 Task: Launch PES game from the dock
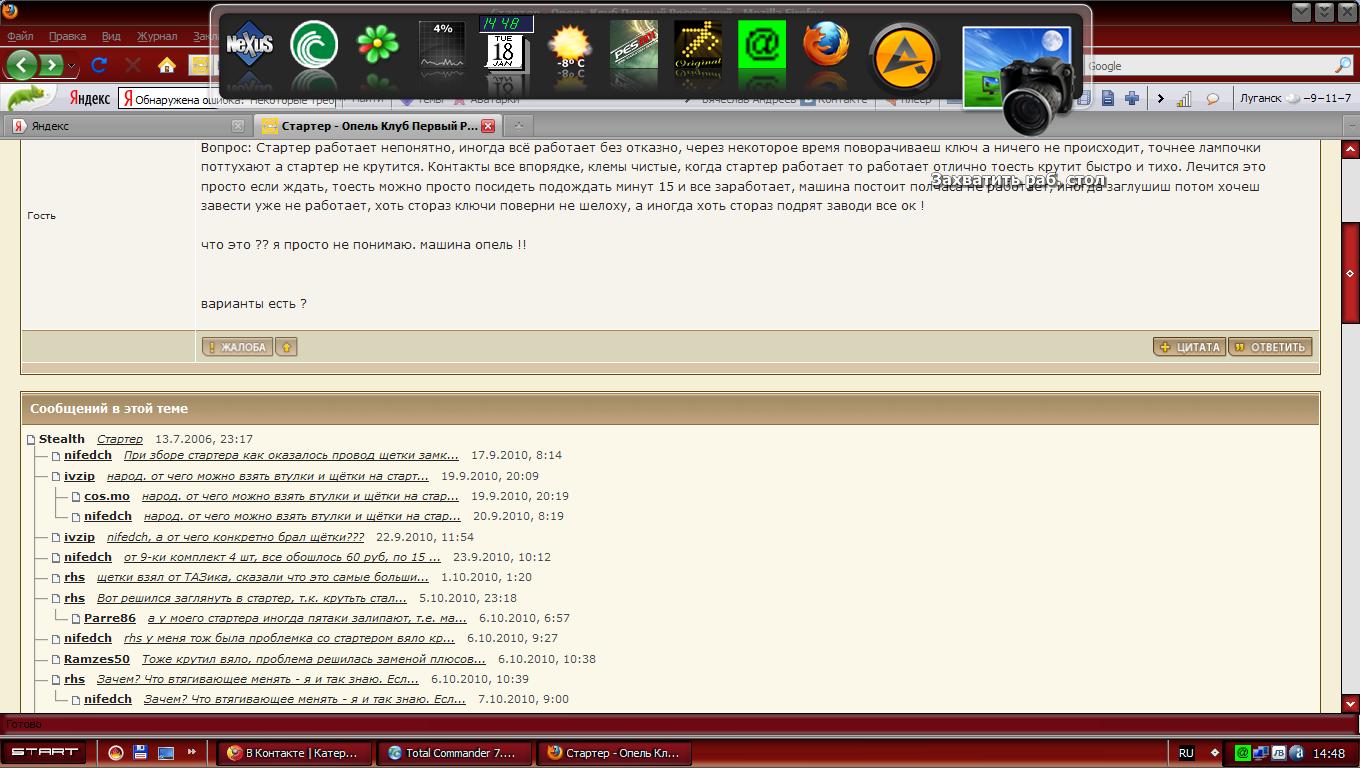click(634, 46)
